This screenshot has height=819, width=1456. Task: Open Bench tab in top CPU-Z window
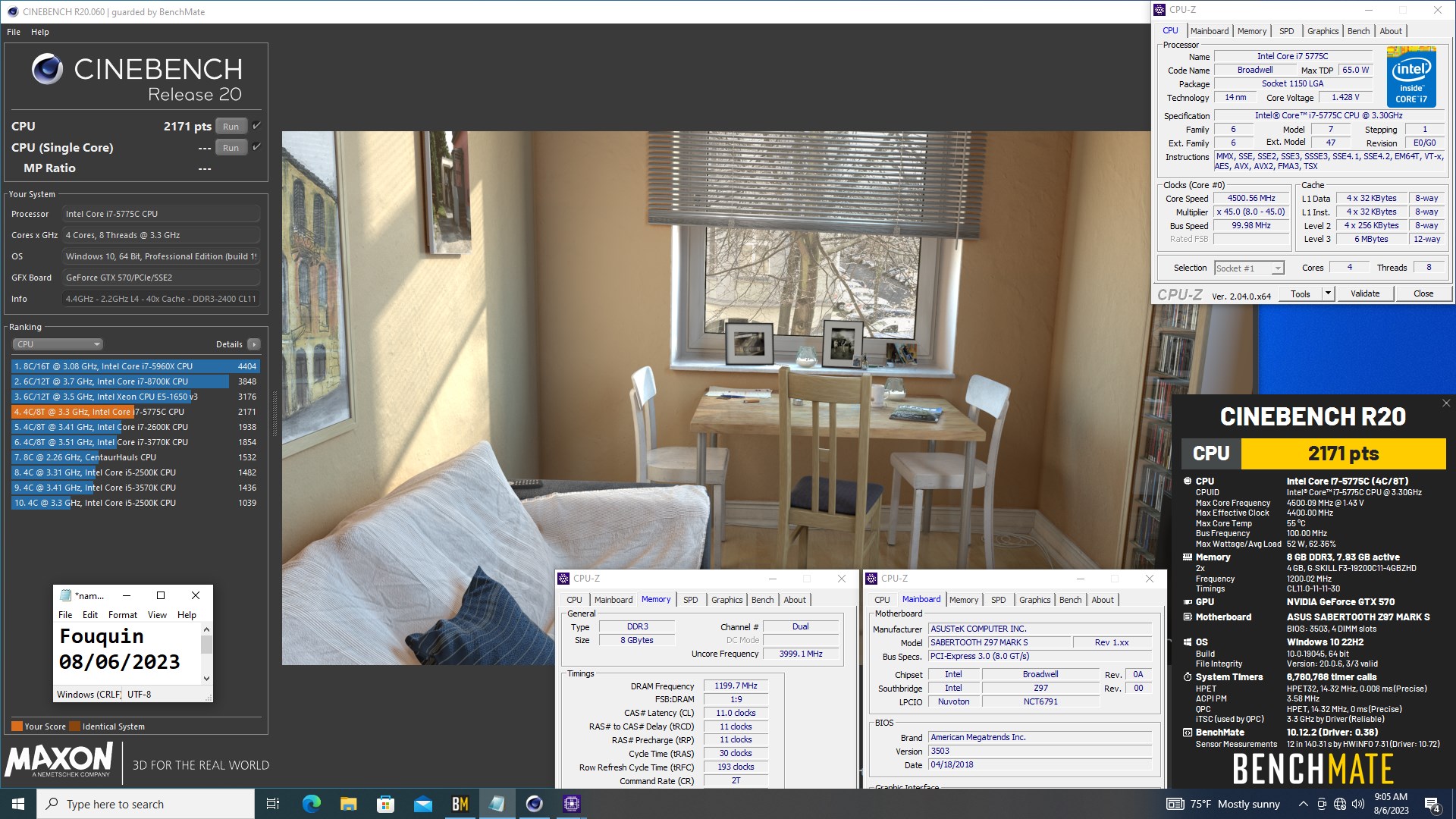(1358, 31)
